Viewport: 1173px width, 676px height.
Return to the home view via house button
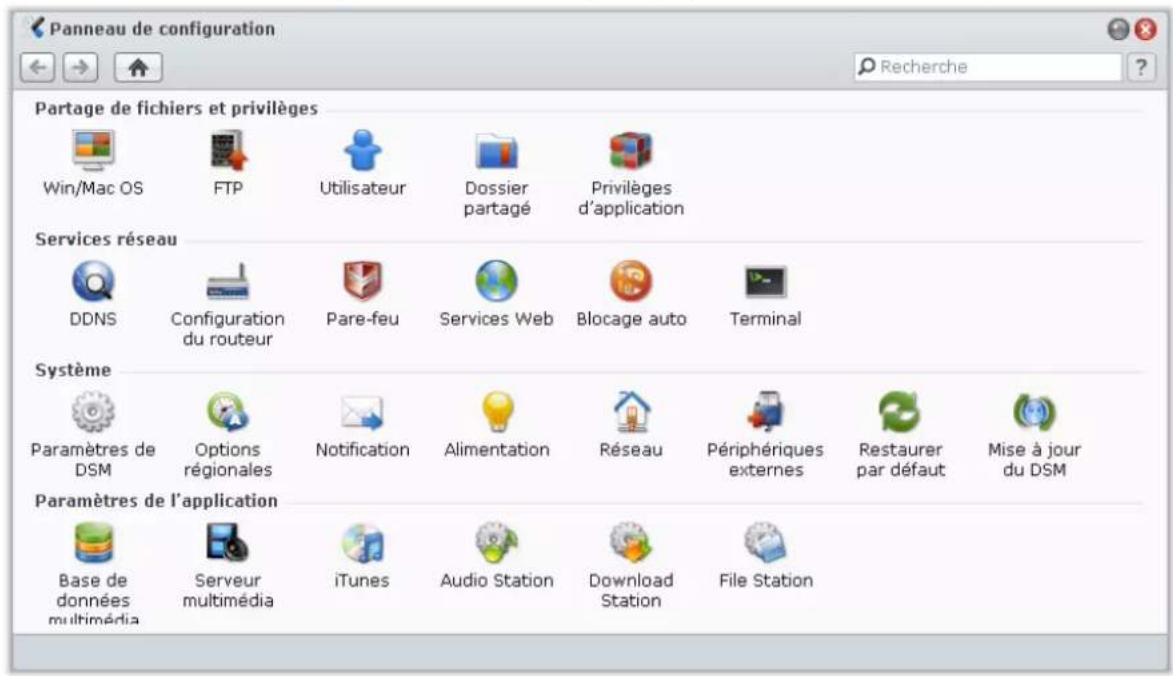138,68
